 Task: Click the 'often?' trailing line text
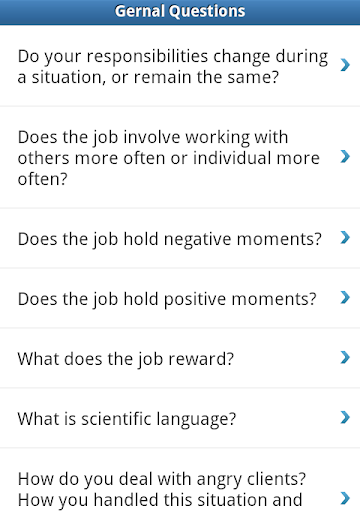coord(42,179)
